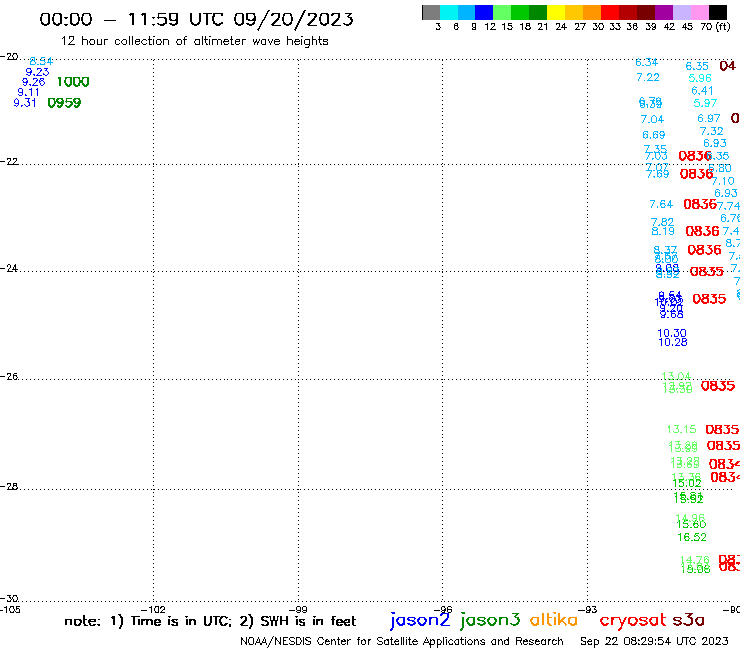Click the legend scale number 24
This screenshot has height=650, width=740.
(x=561, y=27)
